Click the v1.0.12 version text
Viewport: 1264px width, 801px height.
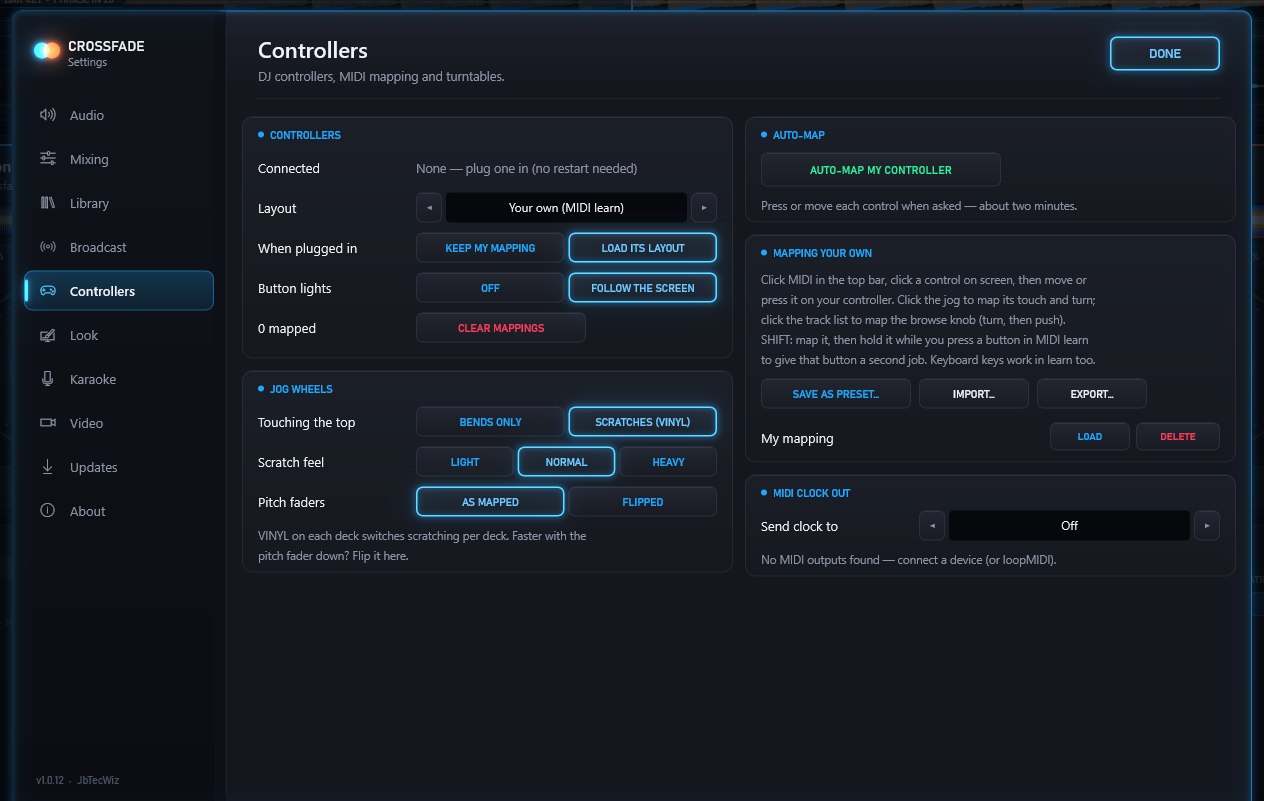(51, 780)
